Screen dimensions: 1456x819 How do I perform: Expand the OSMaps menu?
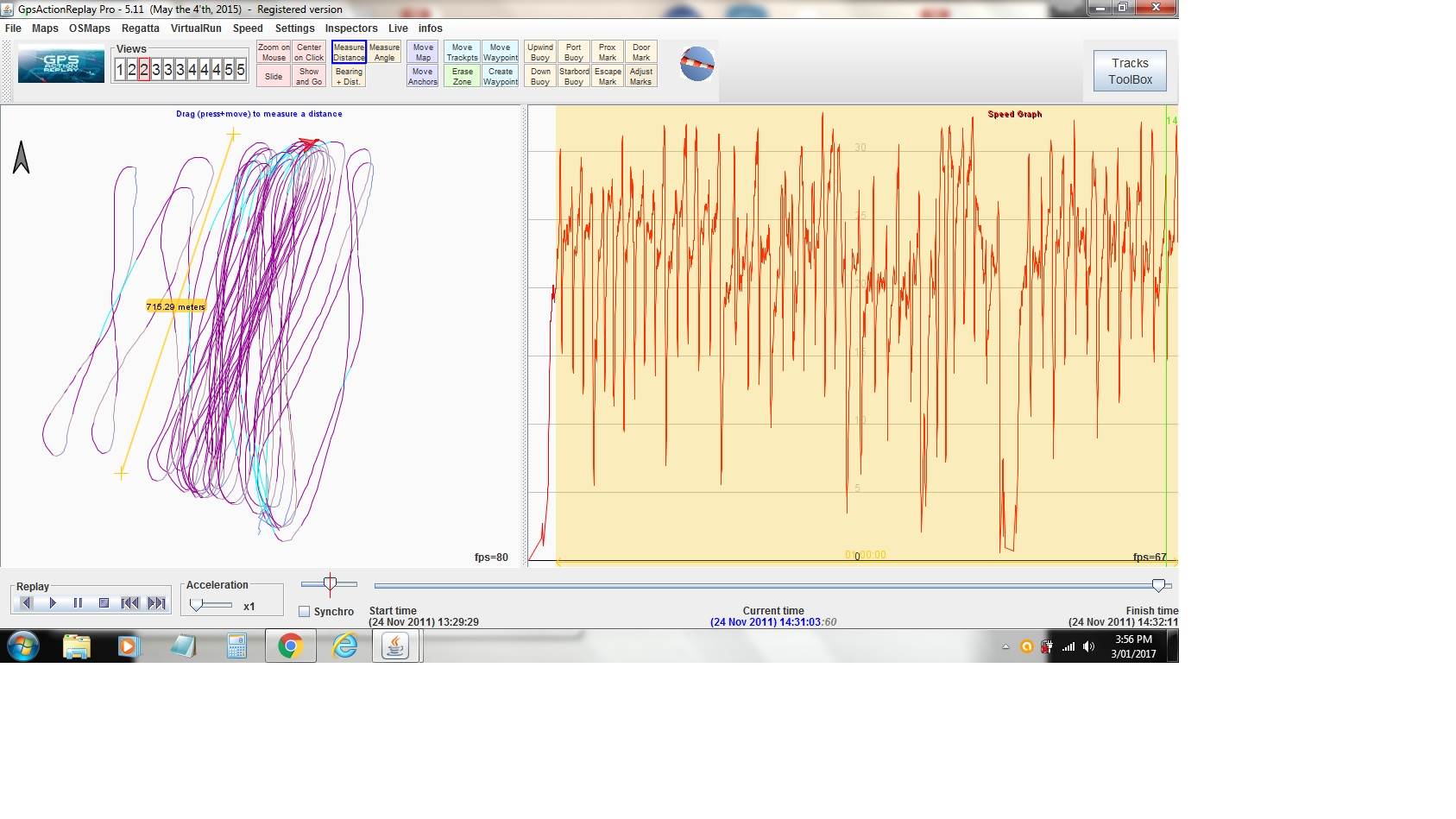click(90, 28)
